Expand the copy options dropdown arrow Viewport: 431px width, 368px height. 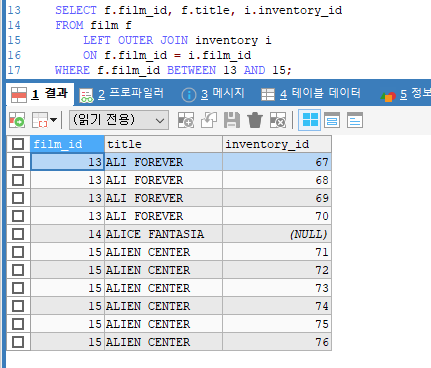coord(54,120)
